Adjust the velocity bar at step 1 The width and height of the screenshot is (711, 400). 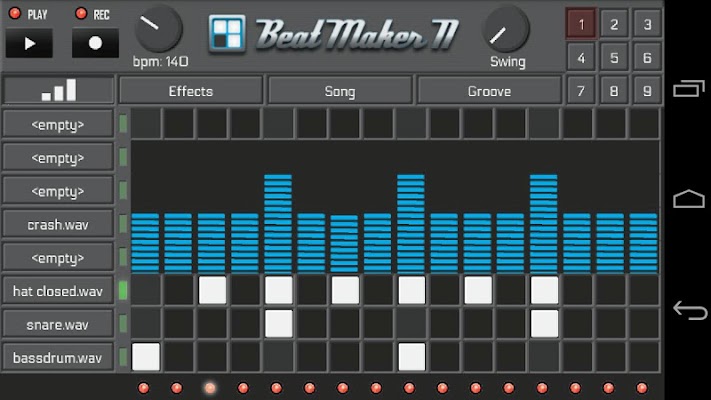point(145,243)
